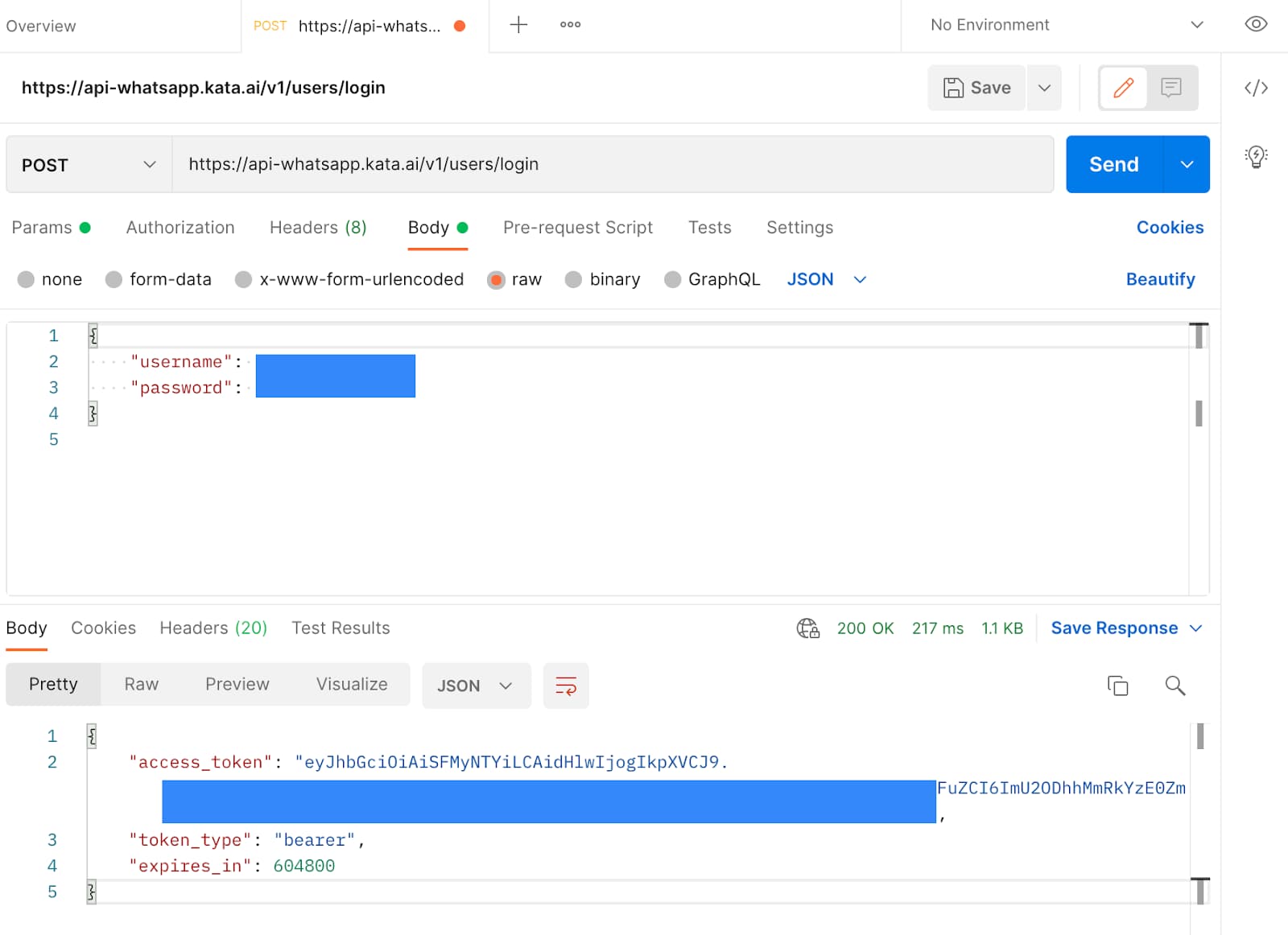Open the Send options arrow
Screen dimensions: 1288x935
click(x=1187, y=164)
